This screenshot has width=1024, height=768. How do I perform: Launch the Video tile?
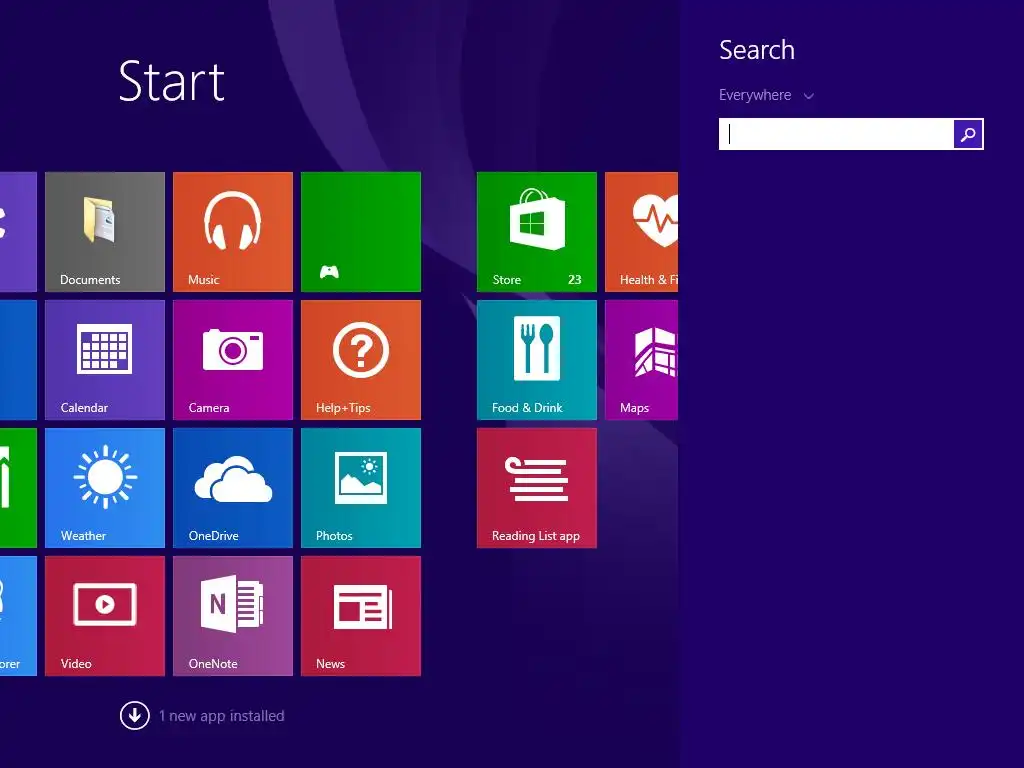coord(104,616)
